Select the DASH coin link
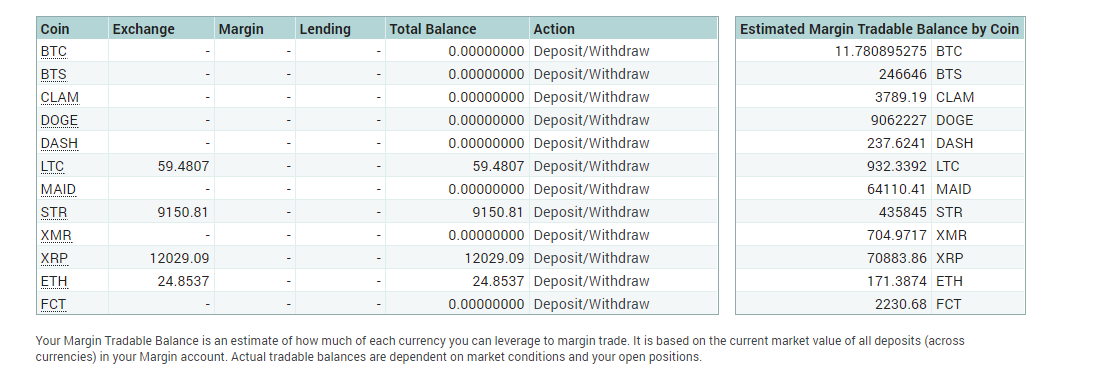The height and width of the screenshot is (380, 1093). point(59,143)
